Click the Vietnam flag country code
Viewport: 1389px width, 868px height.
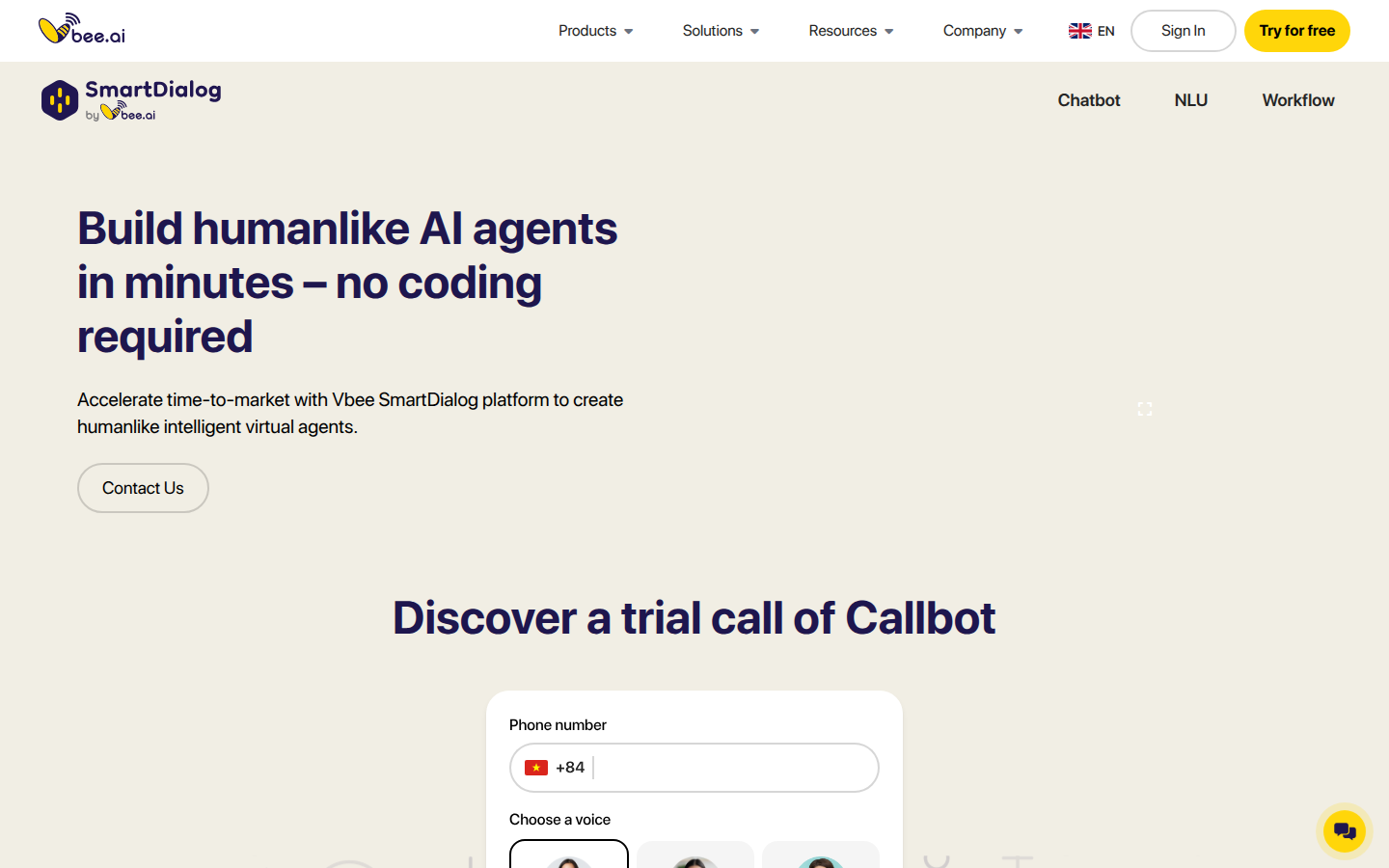(536, 768)
